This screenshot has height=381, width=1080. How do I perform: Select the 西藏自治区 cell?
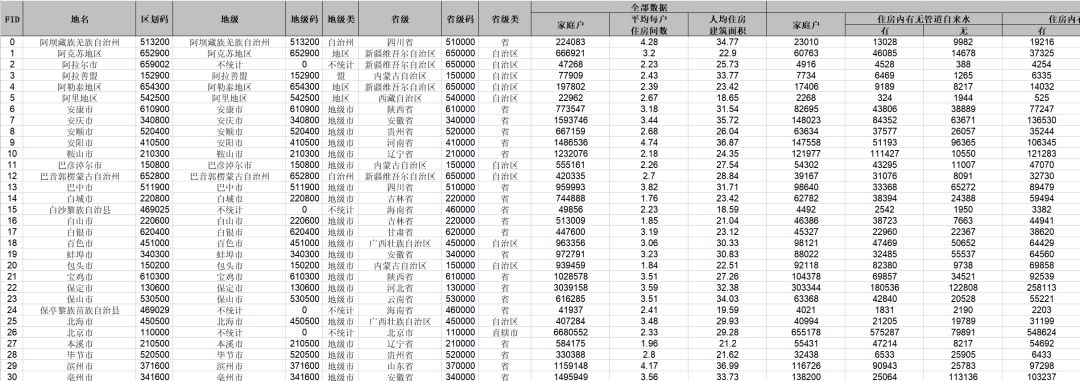pos(399,98)
